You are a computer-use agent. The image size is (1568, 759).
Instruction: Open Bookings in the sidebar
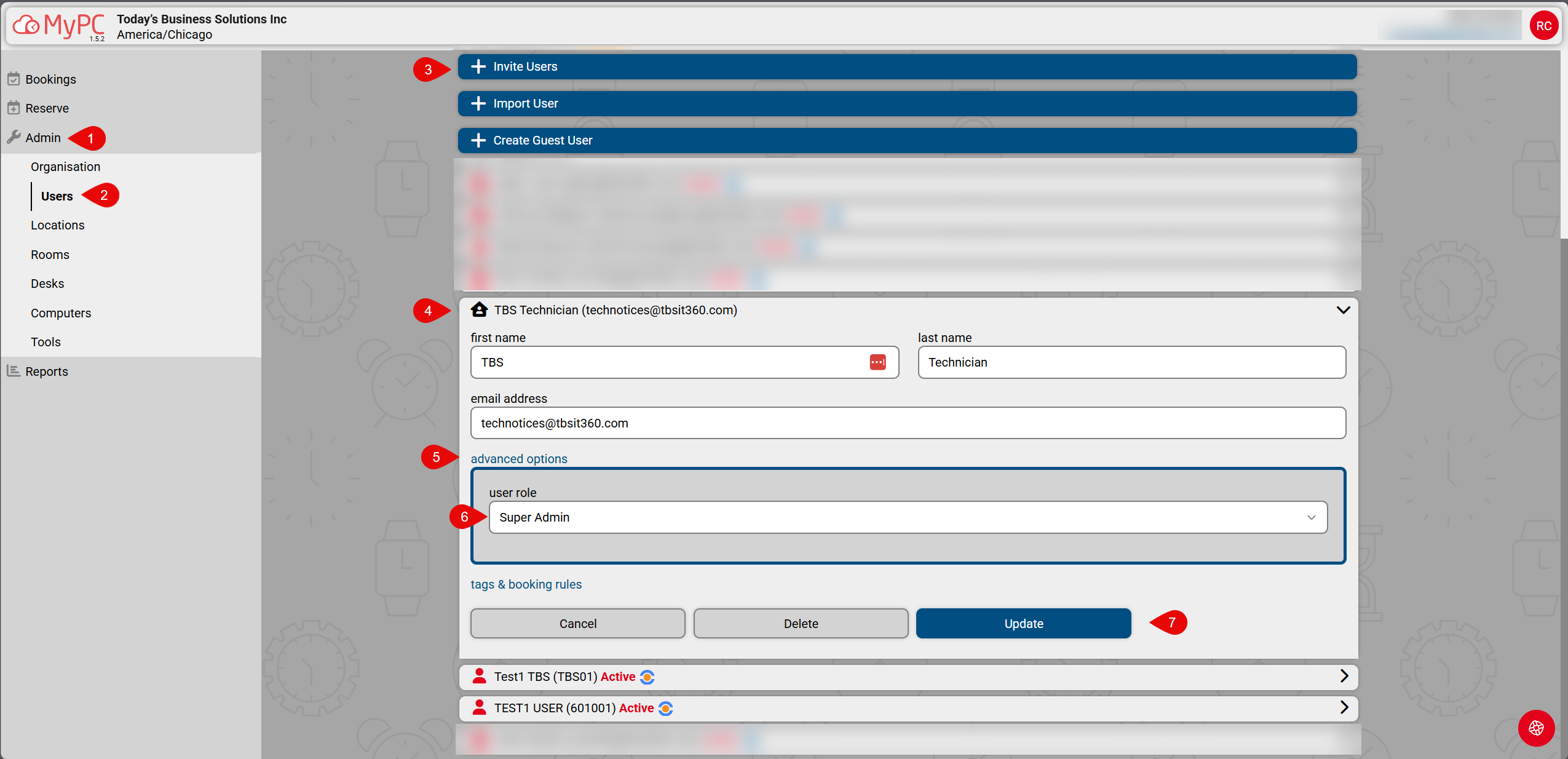pos(50,79)
